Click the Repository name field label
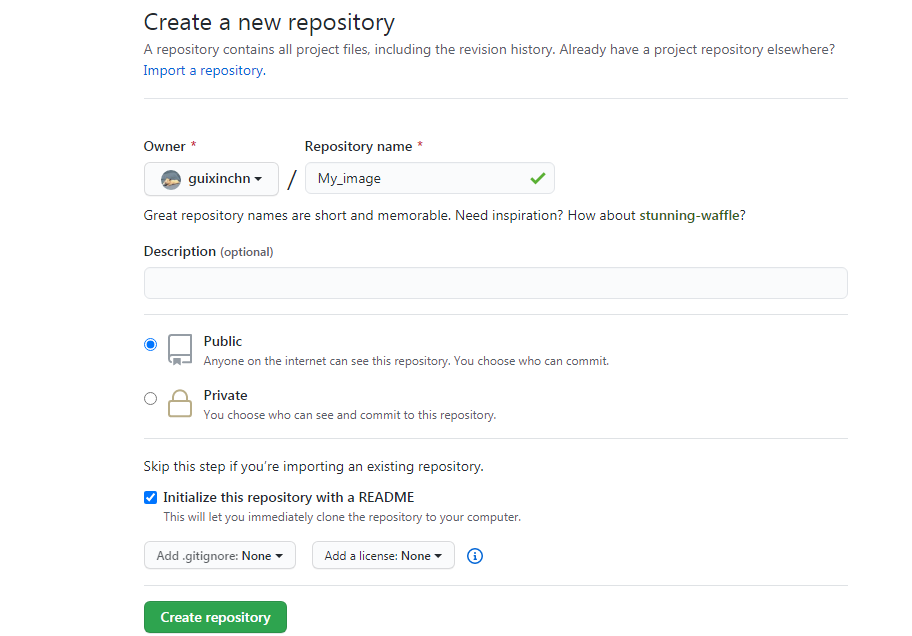 tap(358, 146)
